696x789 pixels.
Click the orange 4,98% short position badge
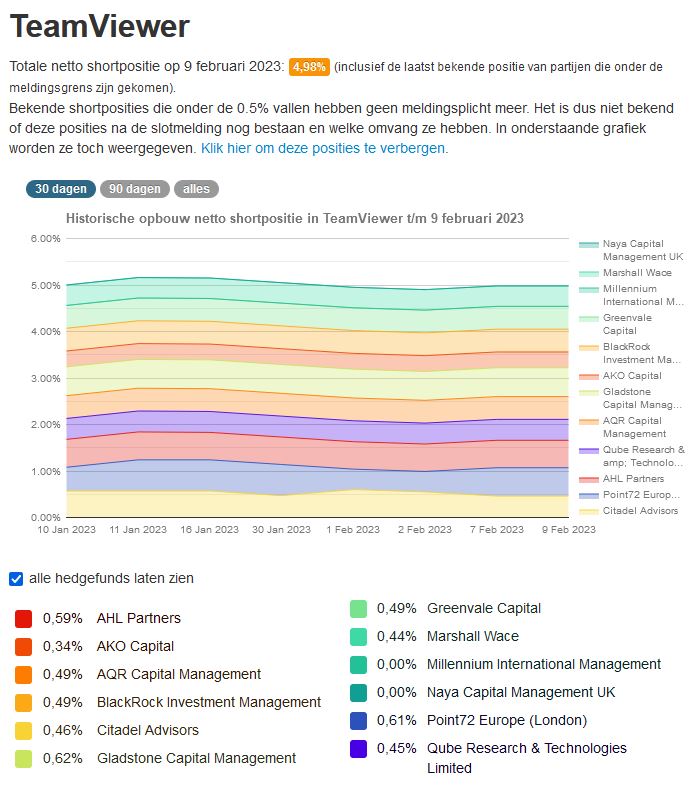308,67
